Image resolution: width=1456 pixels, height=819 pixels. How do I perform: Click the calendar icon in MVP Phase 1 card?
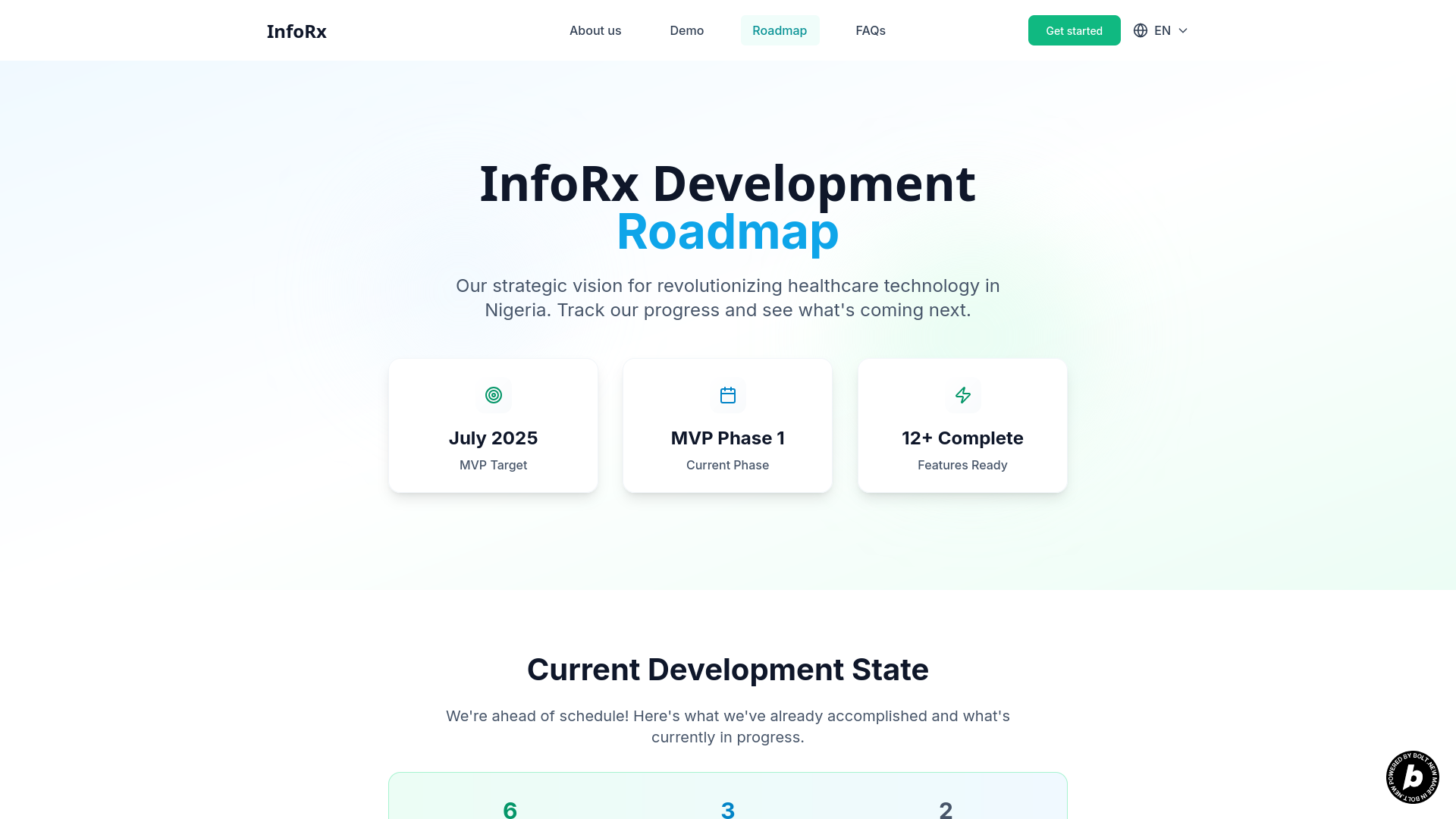pyautogui.click(x=728, y=395)
